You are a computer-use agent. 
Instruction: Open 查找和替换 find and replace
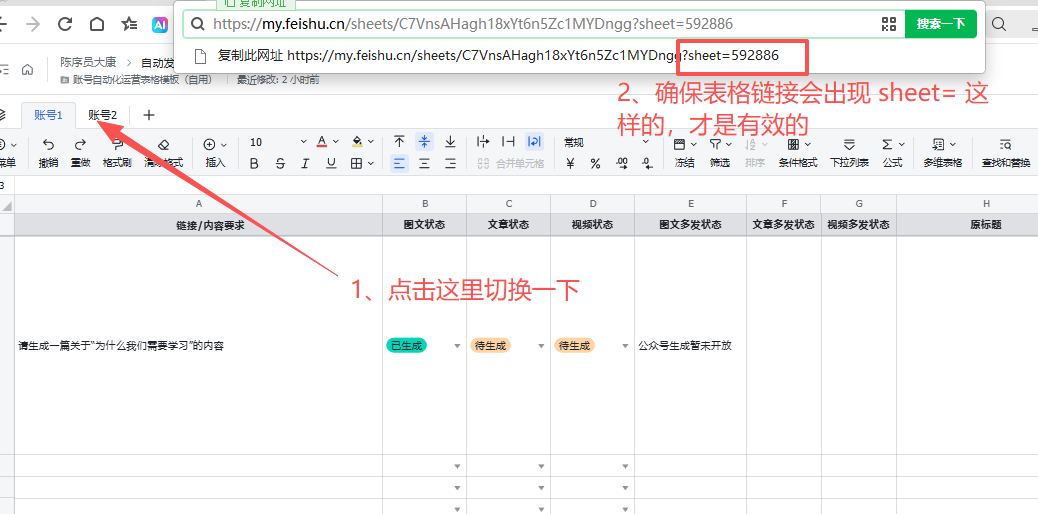pos(1005,152)
